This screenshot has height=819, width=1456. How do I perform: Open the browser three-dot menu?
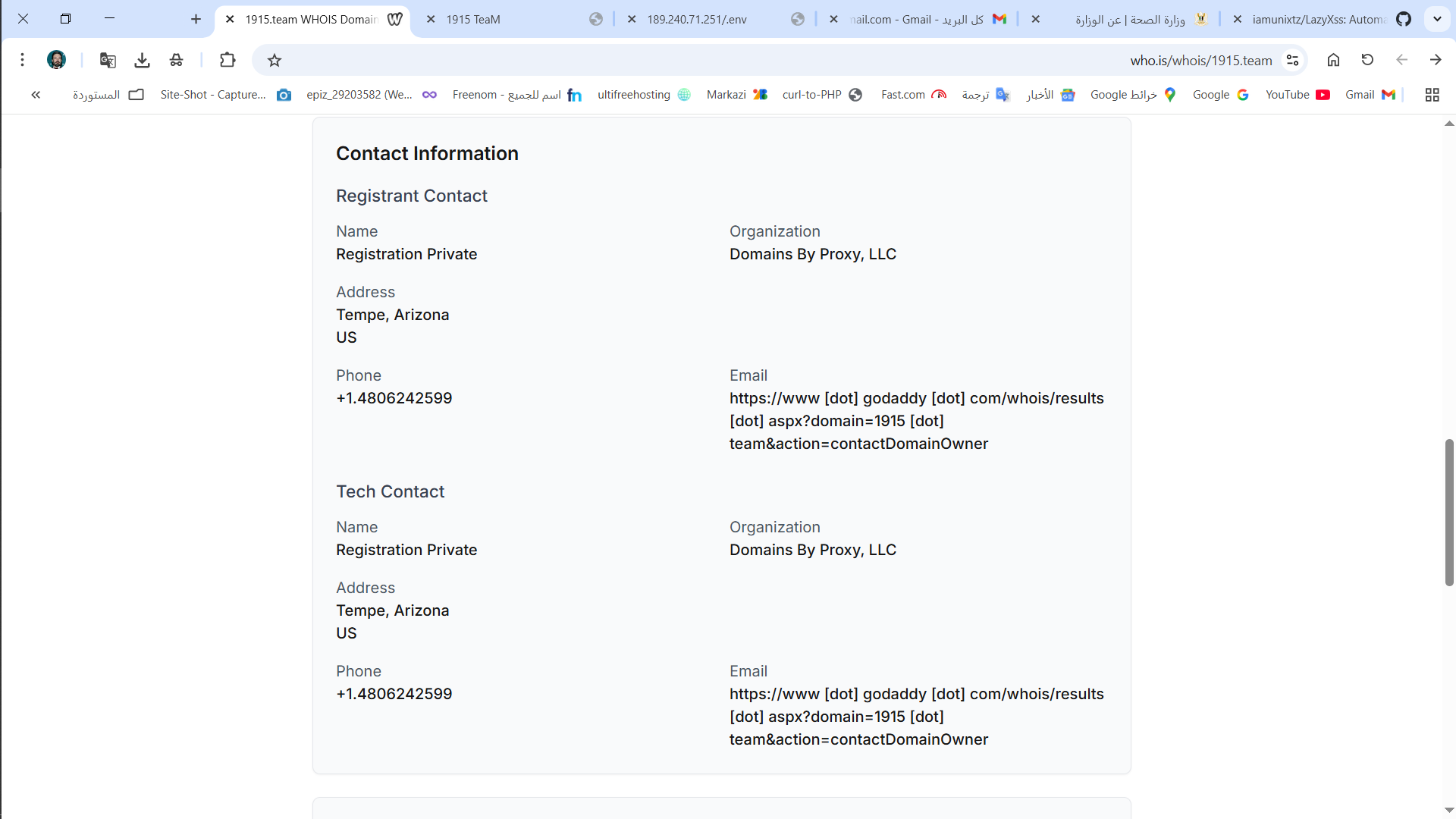pyautogui.click(x=22, y=60)
